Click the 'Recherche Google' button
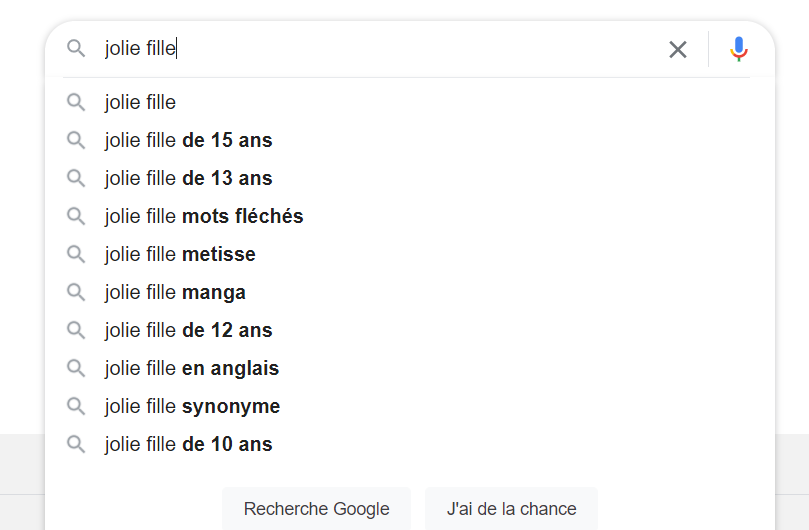 pyautogui.click(x=316, y=509)
